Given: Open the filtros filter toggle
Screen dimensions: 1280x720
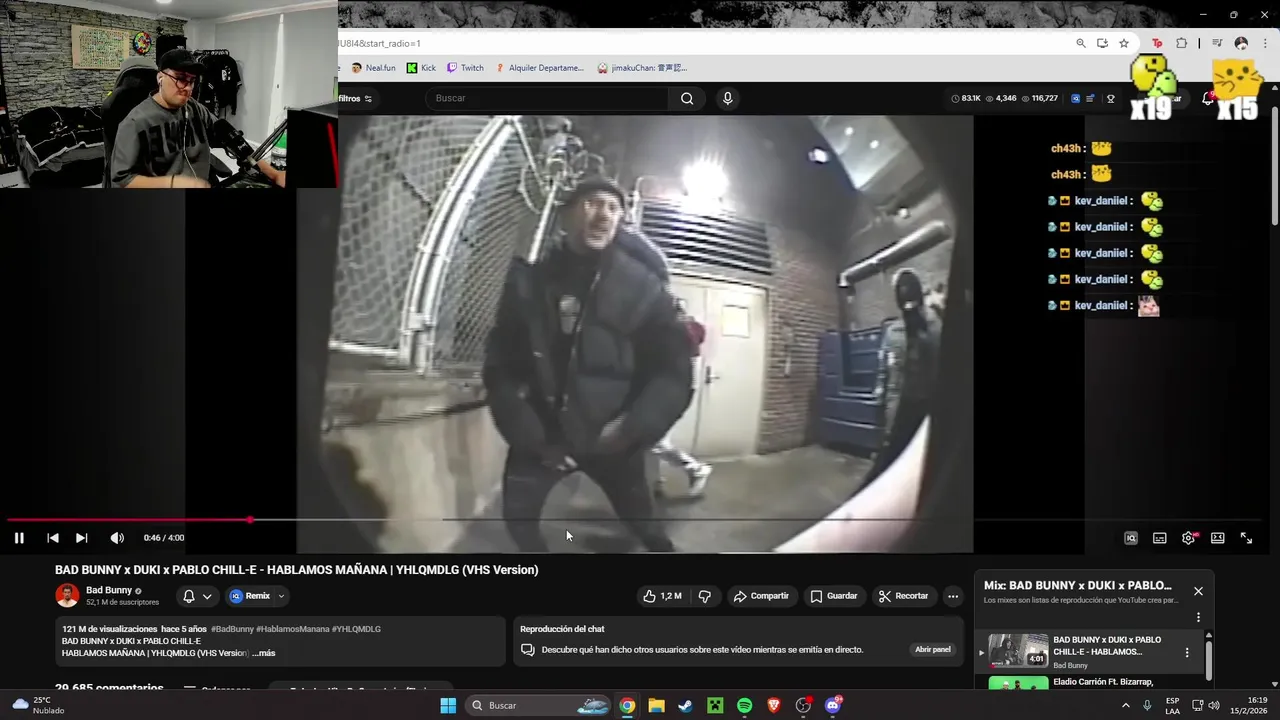Looking at the screenshot, I should pos(355,98).
